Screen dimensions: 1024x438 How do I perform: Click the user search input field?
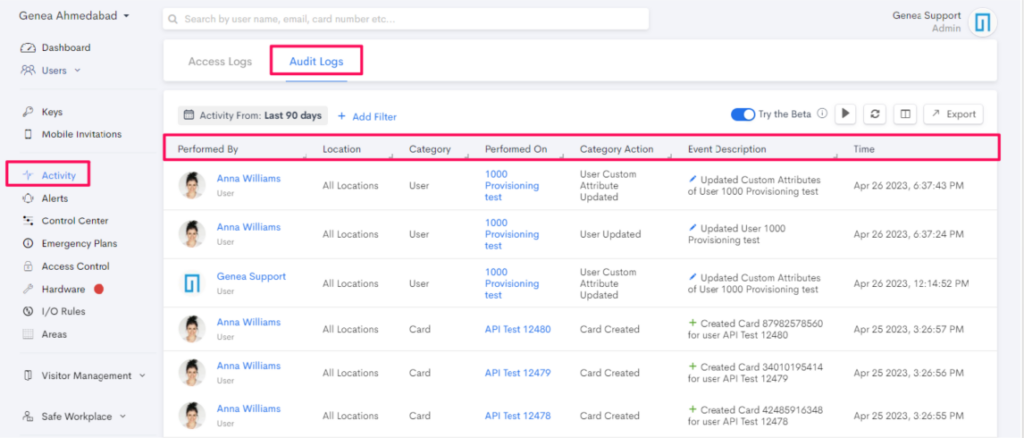406,19
